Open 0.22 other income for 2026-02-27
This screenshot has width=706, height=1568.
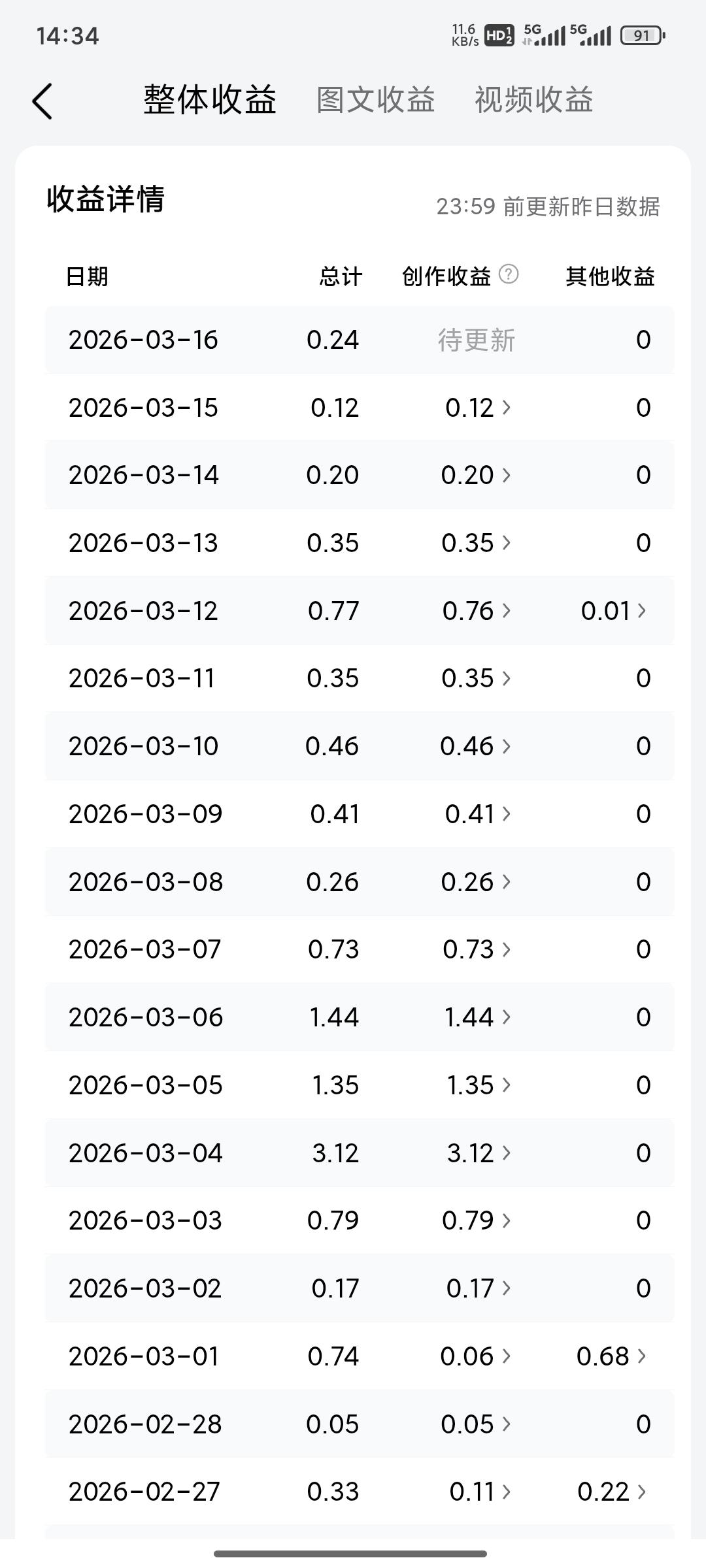(x=612, y=1492)
